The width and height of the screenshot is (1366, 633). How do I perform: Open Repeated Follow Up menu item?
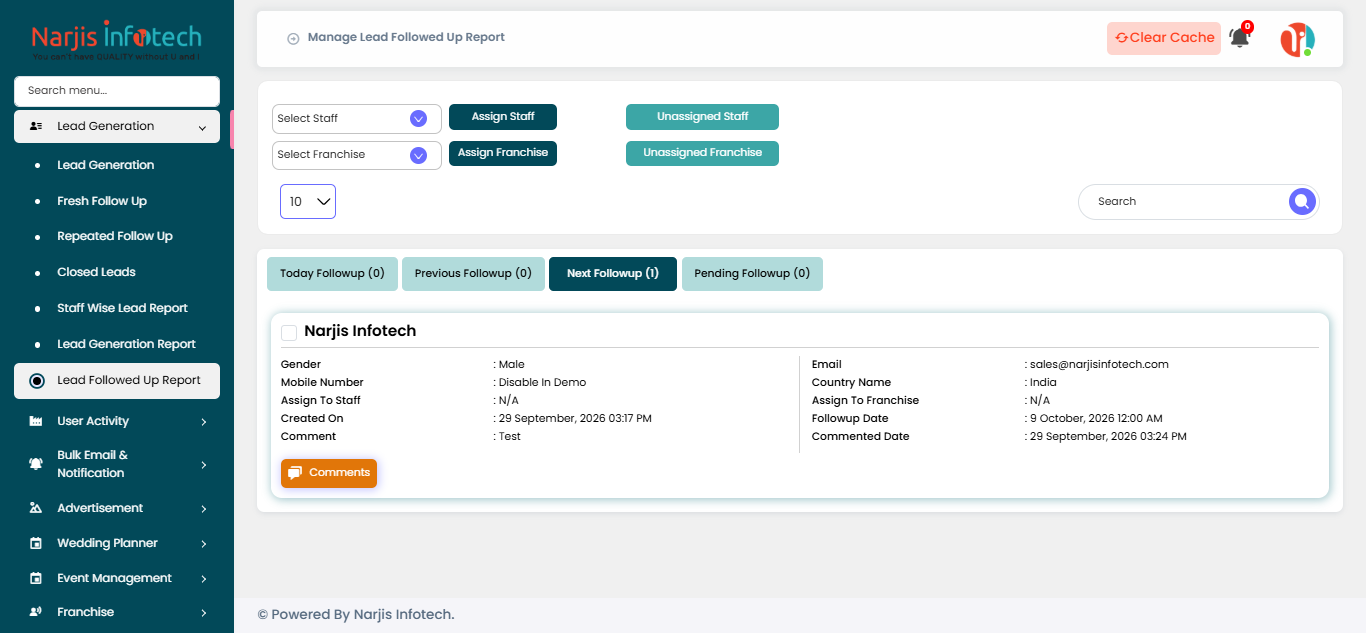[115, 236]
